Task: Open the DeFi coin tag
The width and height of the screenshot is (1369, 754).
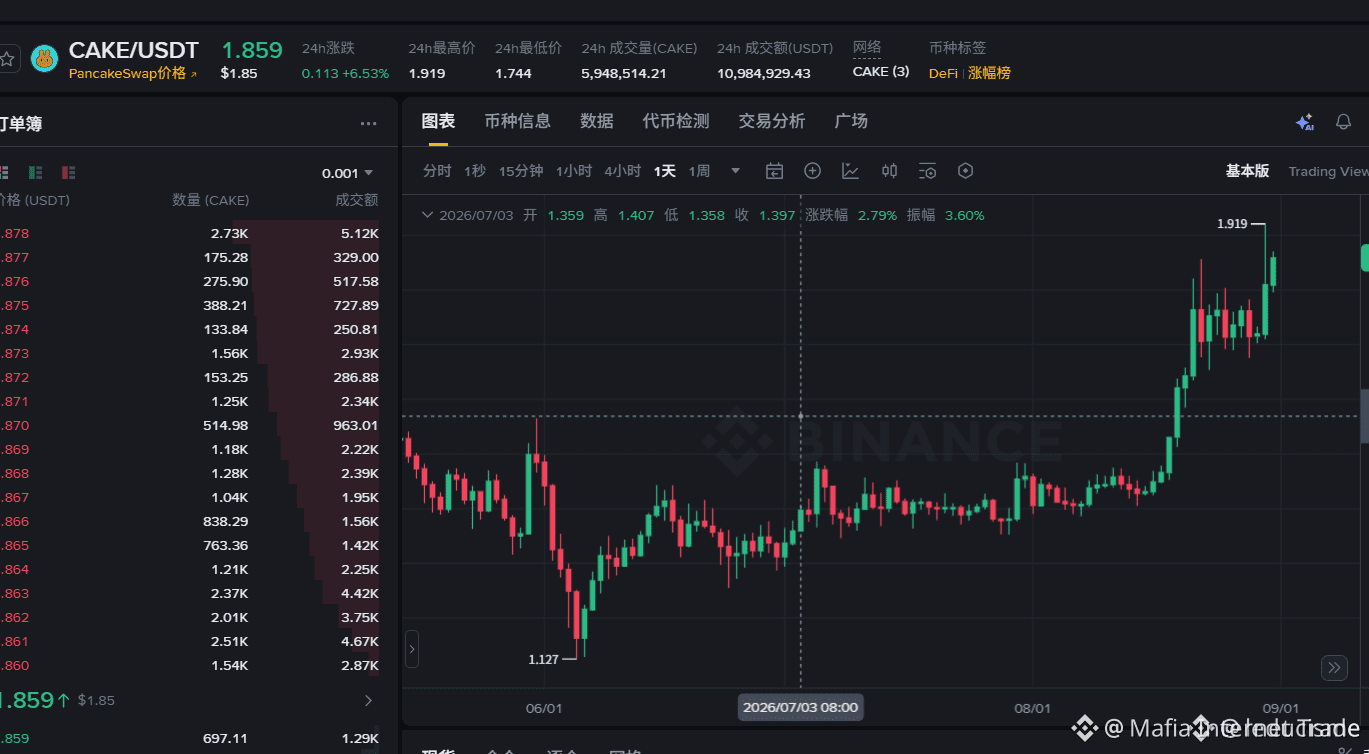Action: coord(943,73)
